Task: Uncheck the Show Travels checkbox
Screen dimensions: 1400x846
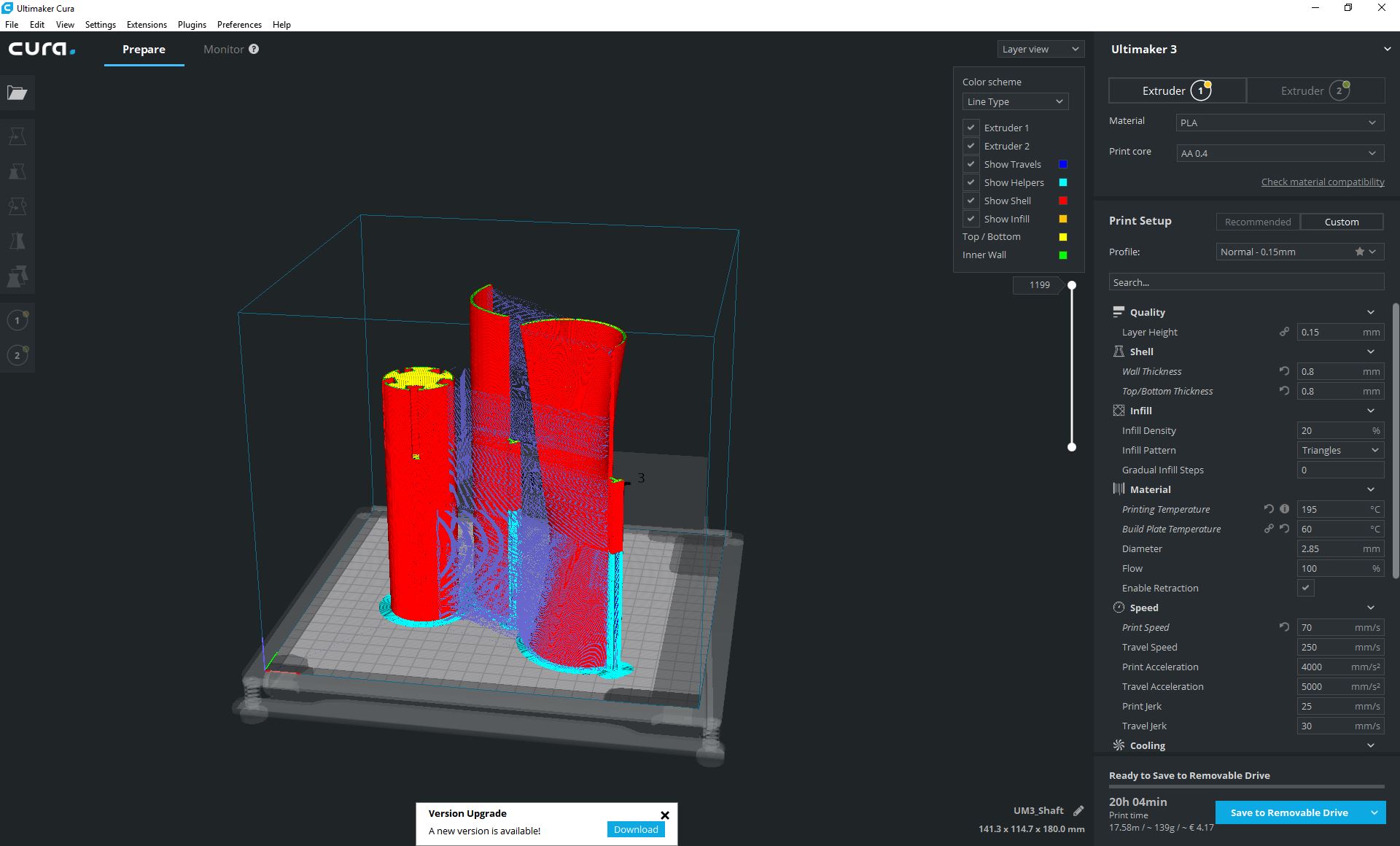Action: point(971,164)
